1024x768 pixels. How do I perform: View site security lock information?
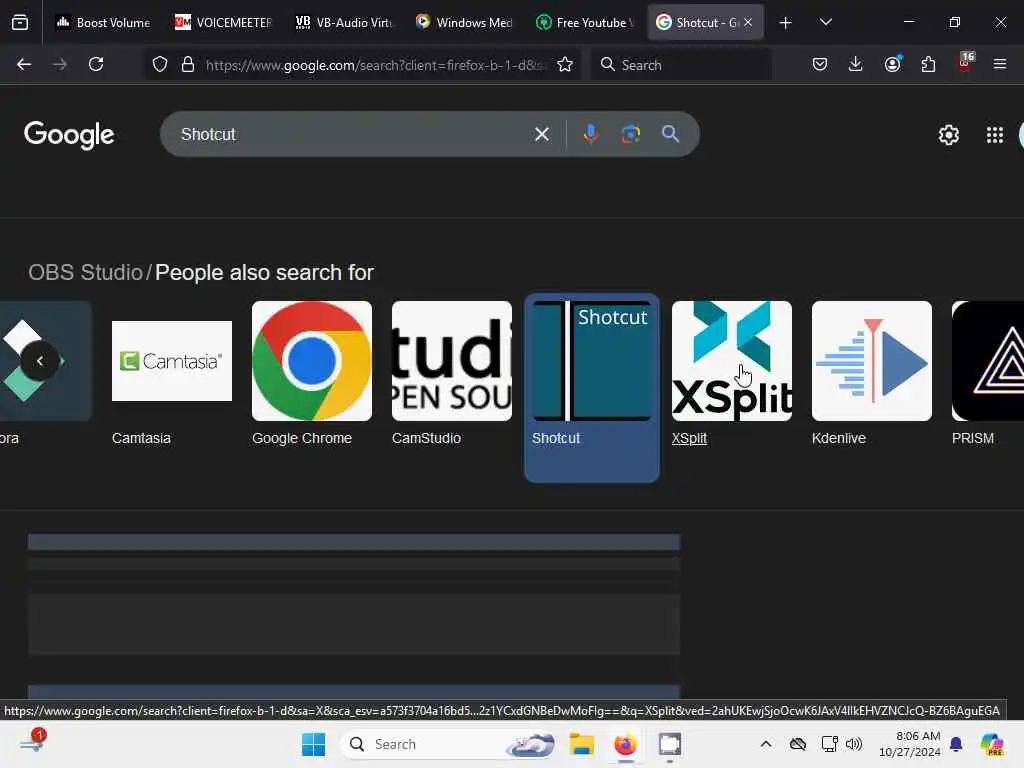[188, 64]
